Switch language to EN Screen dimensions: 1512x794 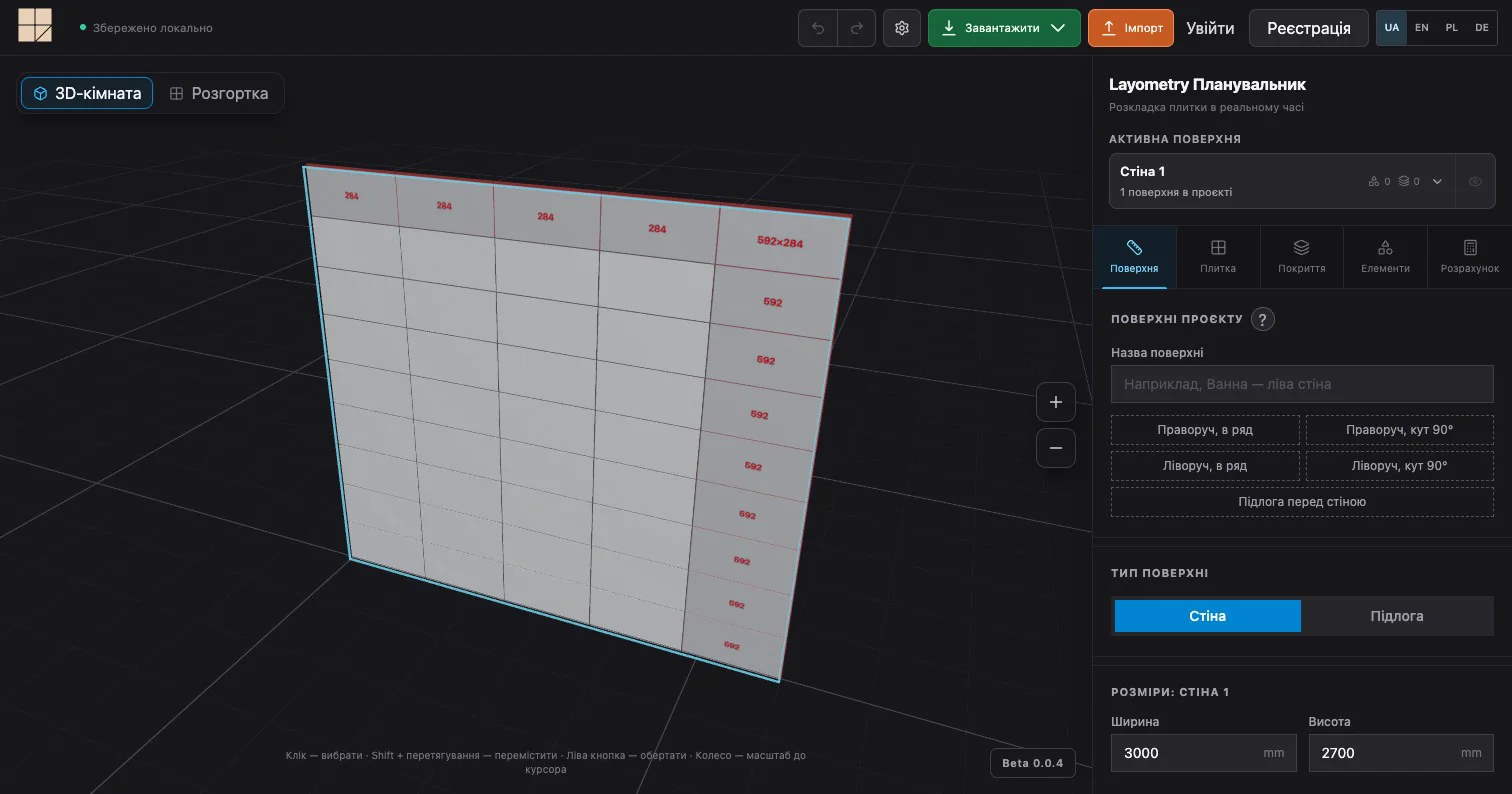1422,28
